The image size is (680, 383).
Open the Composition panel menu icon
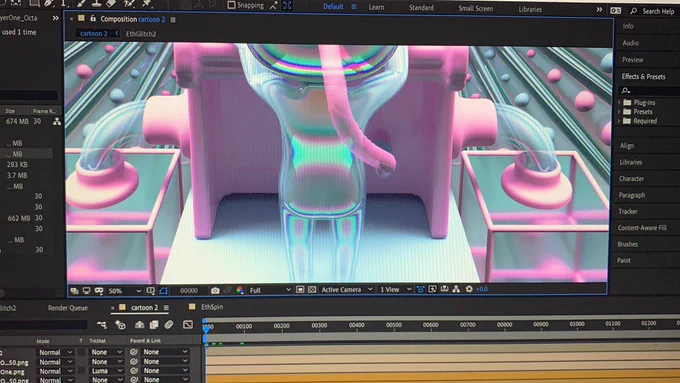(x=173, y=20)
